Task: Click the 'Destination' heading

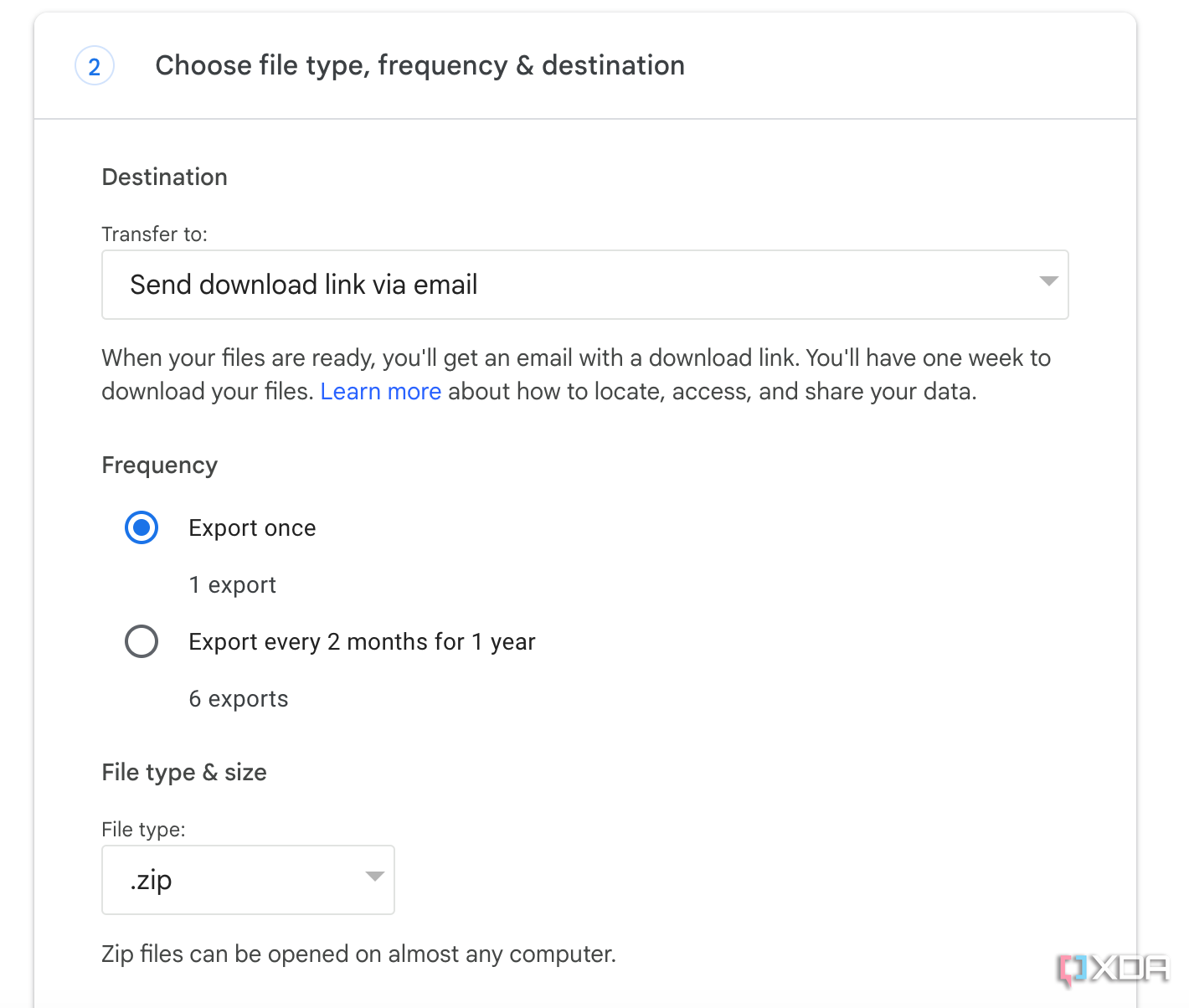Action: click(x=164, y=177)
